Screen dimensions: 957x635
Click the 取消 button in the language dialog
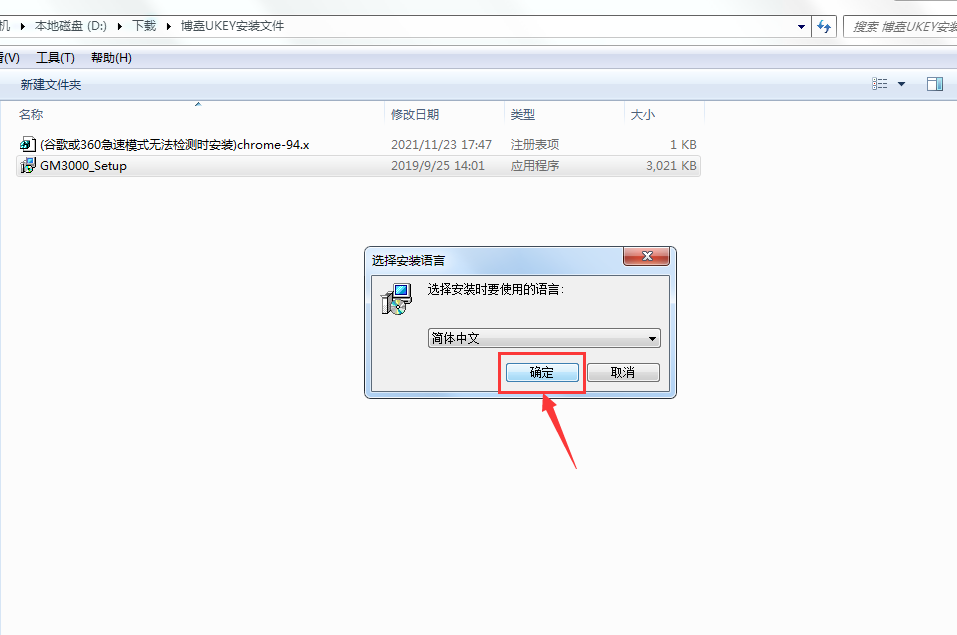623,372
